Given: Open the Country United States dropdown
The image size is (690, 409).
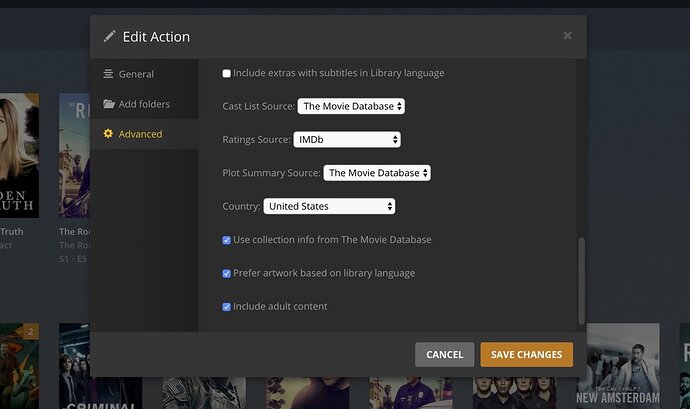Looking at the screenshot, I should (329, 206).
